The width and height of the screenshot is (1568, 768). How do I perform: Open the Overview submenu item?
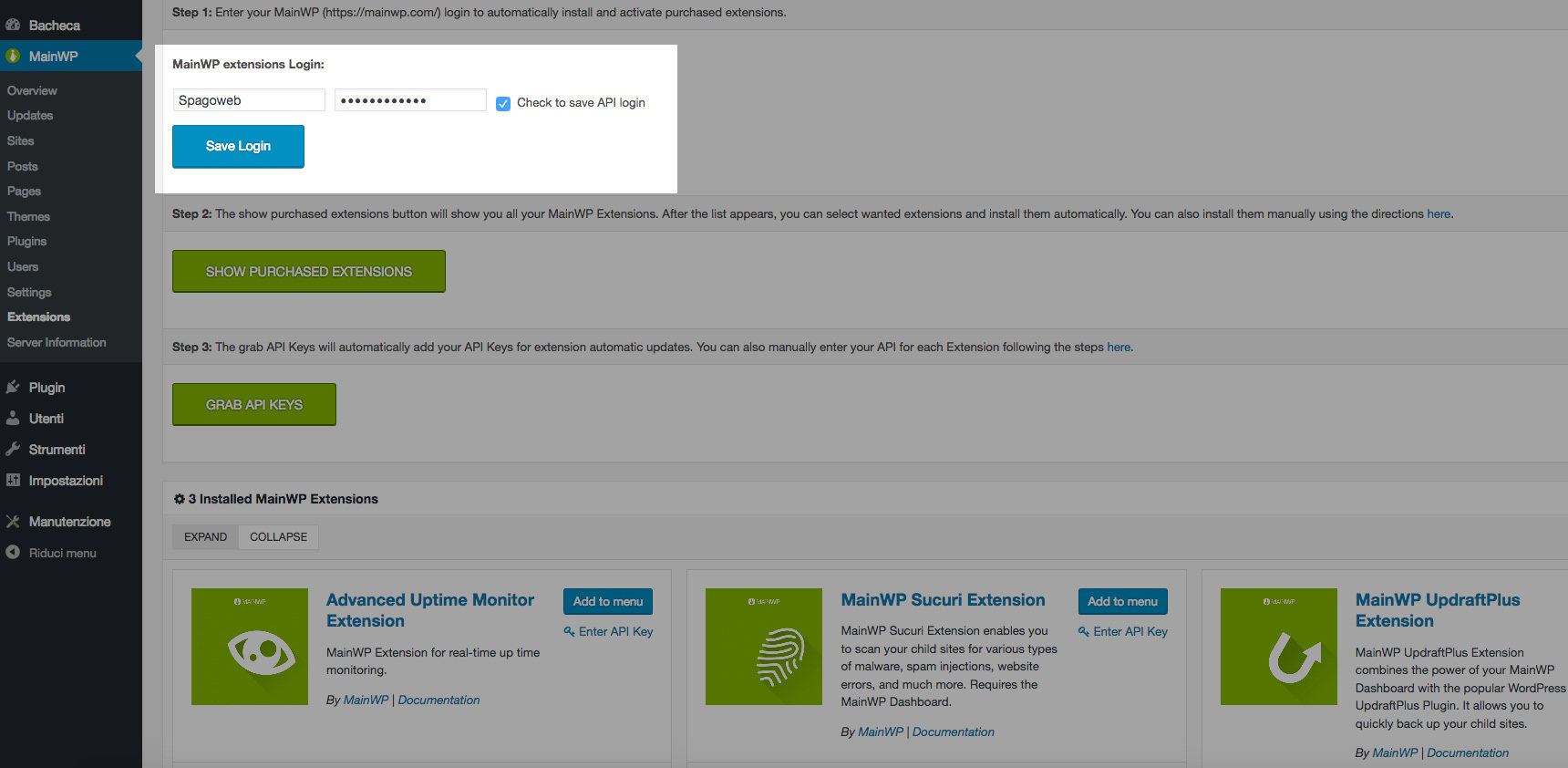pyautogui.click(x=32, y=90)
